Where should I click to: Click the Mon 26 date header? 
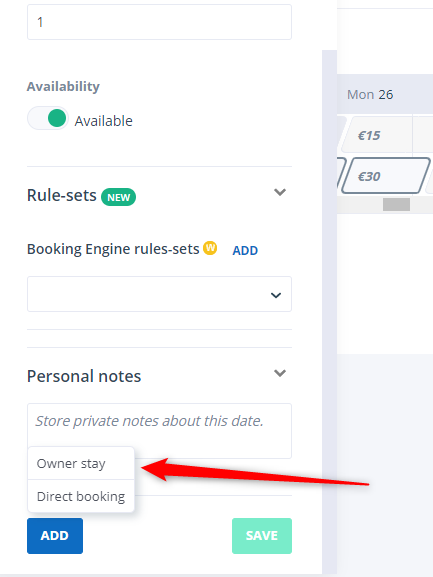click(x=370, y=95)
